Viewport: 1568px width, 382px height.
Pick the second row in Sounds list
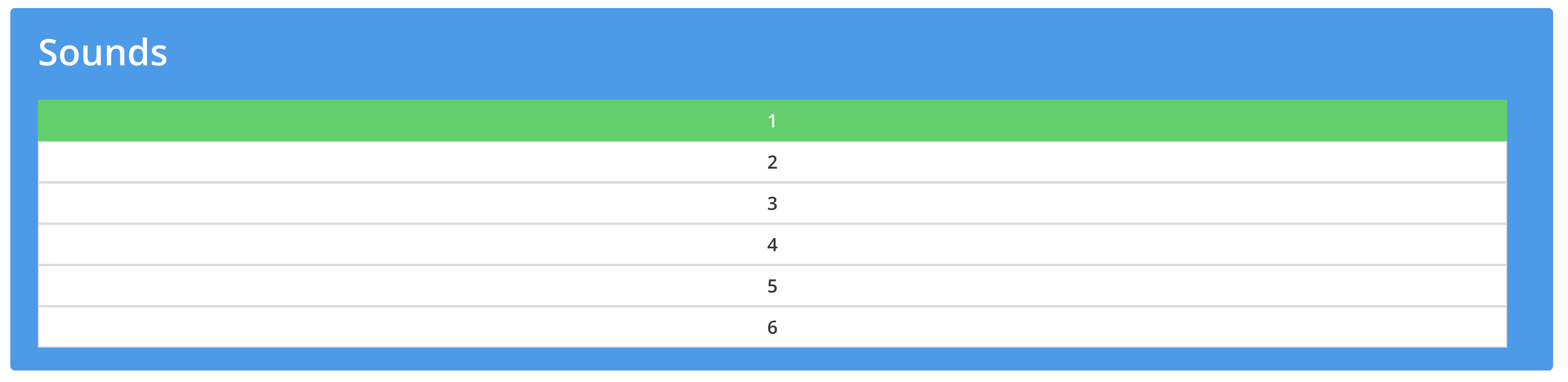(772, 162)
